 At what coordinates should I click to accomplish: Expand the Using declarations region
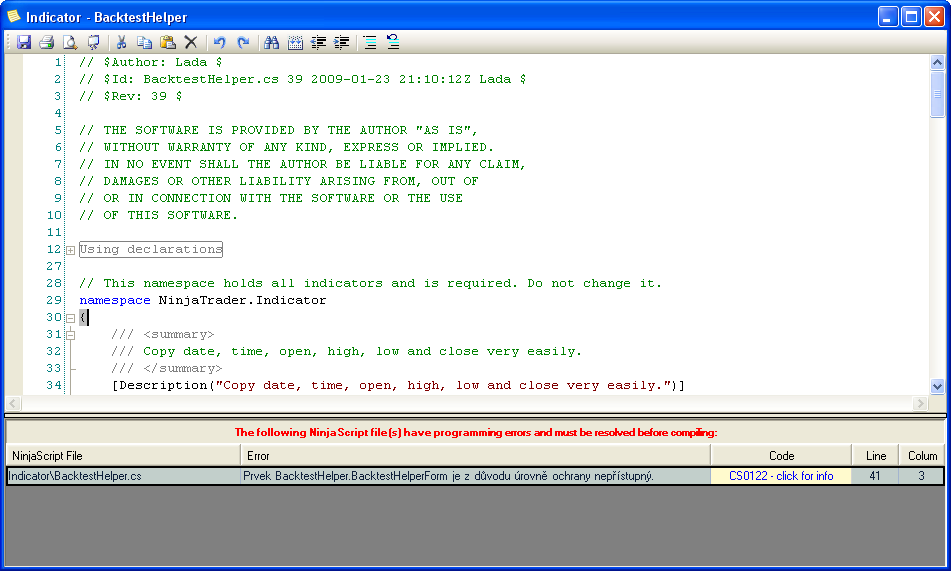(70, 250)
